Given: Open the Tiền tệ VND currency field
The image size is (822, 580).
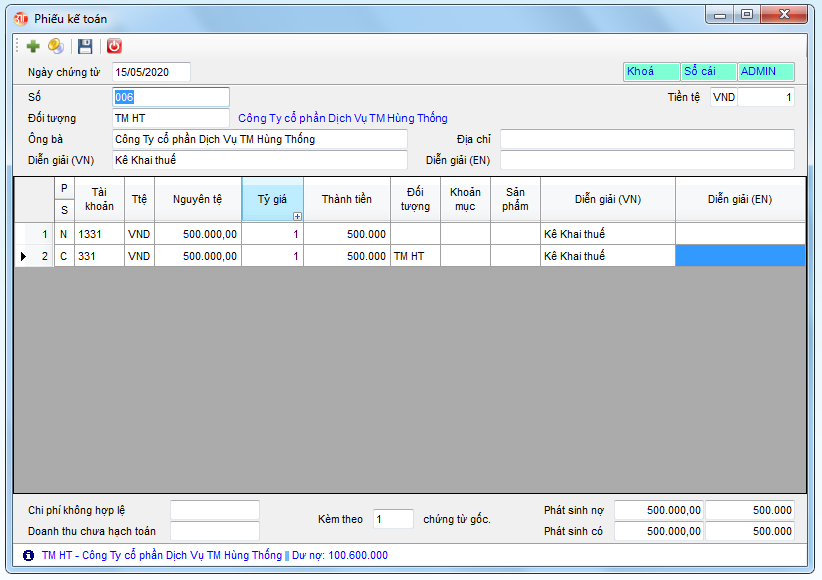Looking at the screenshot, I should tap(724, 97).
